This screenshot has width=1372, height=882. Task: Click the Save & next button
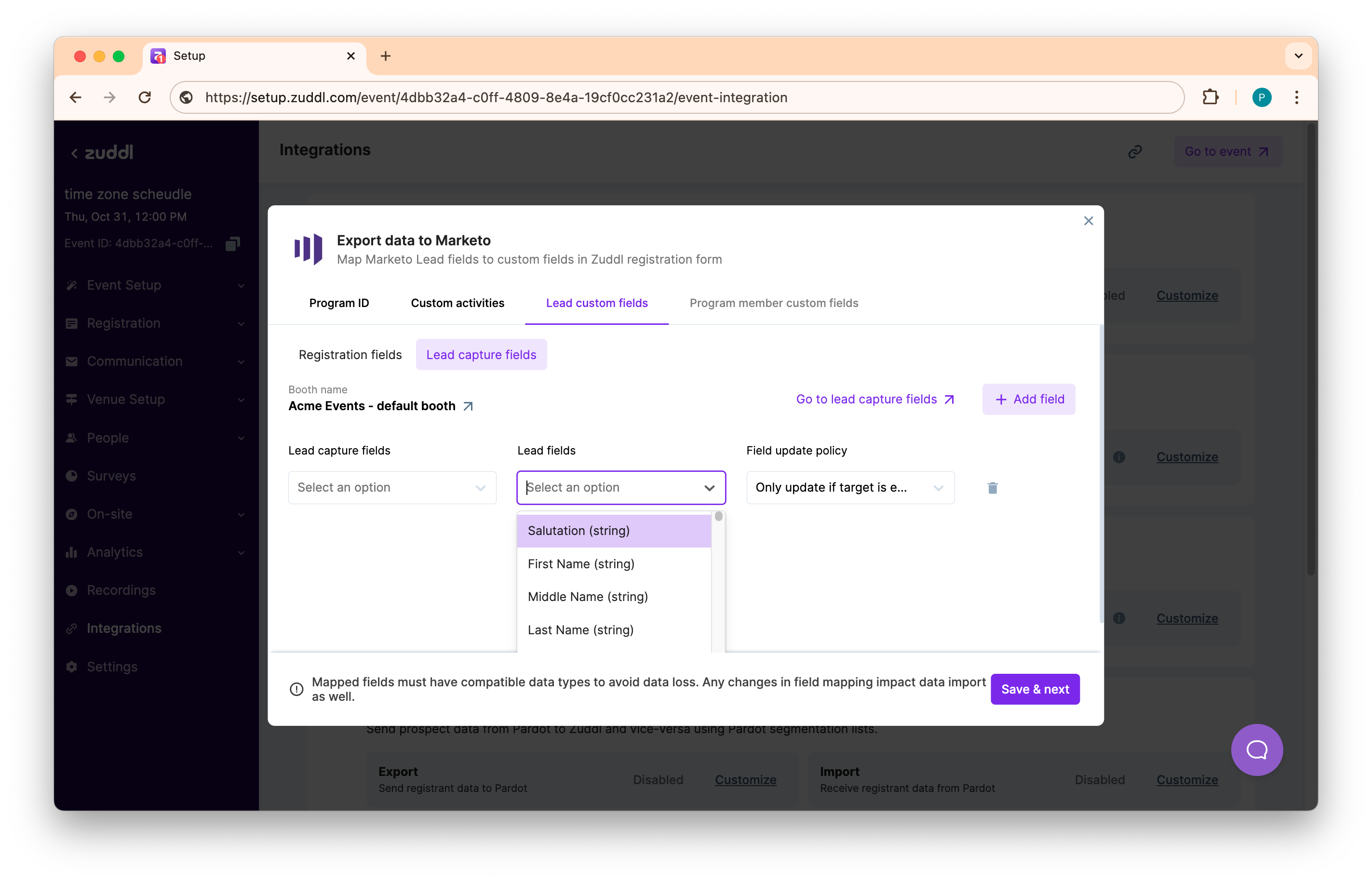point(1035,689)
